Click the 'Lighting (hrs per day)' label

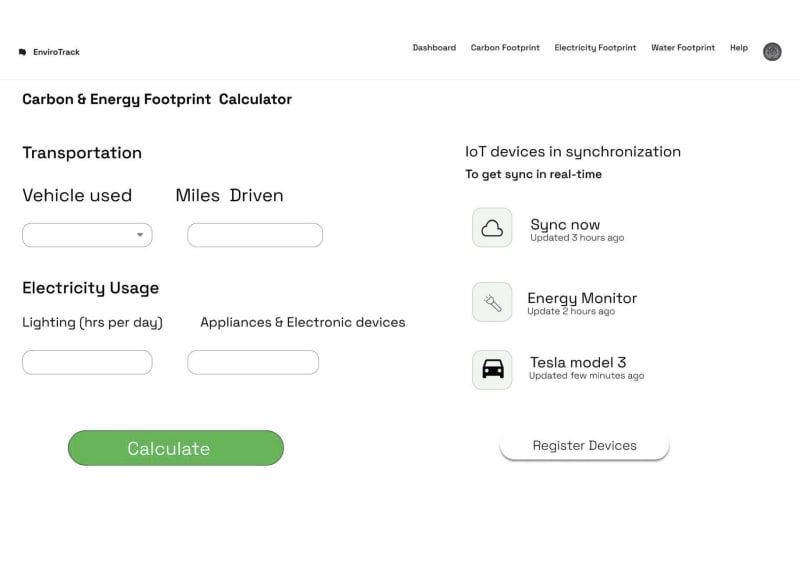92,323
